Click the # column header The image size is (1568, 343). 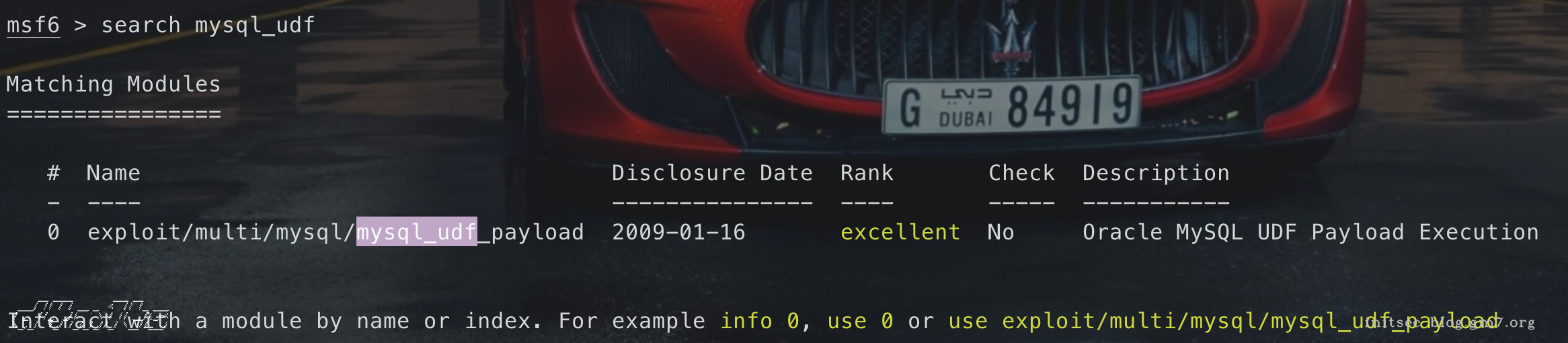(x=54, y=173)
